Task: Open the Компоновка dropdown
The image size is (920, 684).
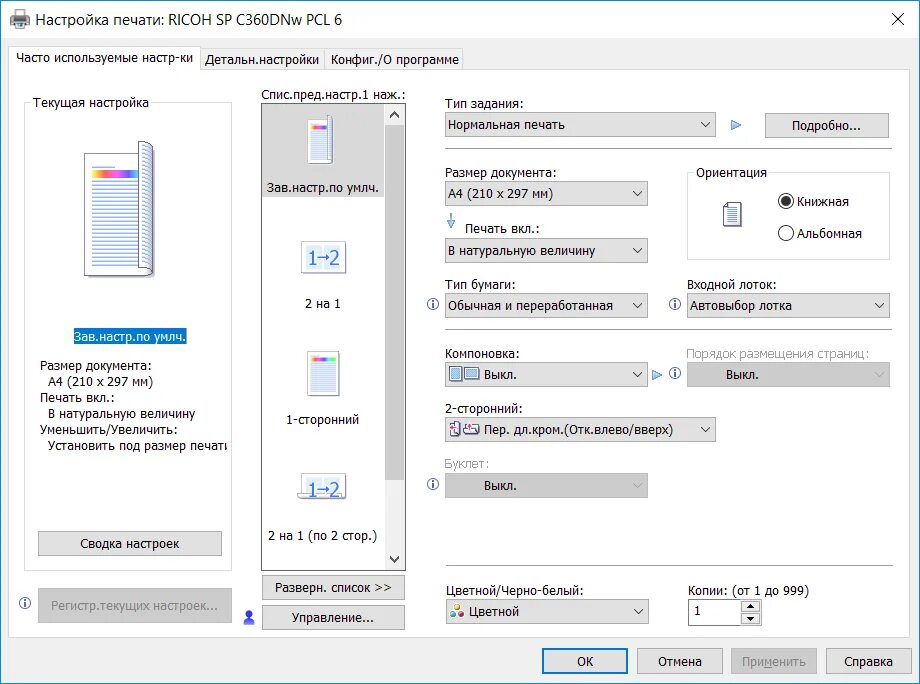Action: pos(546,374)
